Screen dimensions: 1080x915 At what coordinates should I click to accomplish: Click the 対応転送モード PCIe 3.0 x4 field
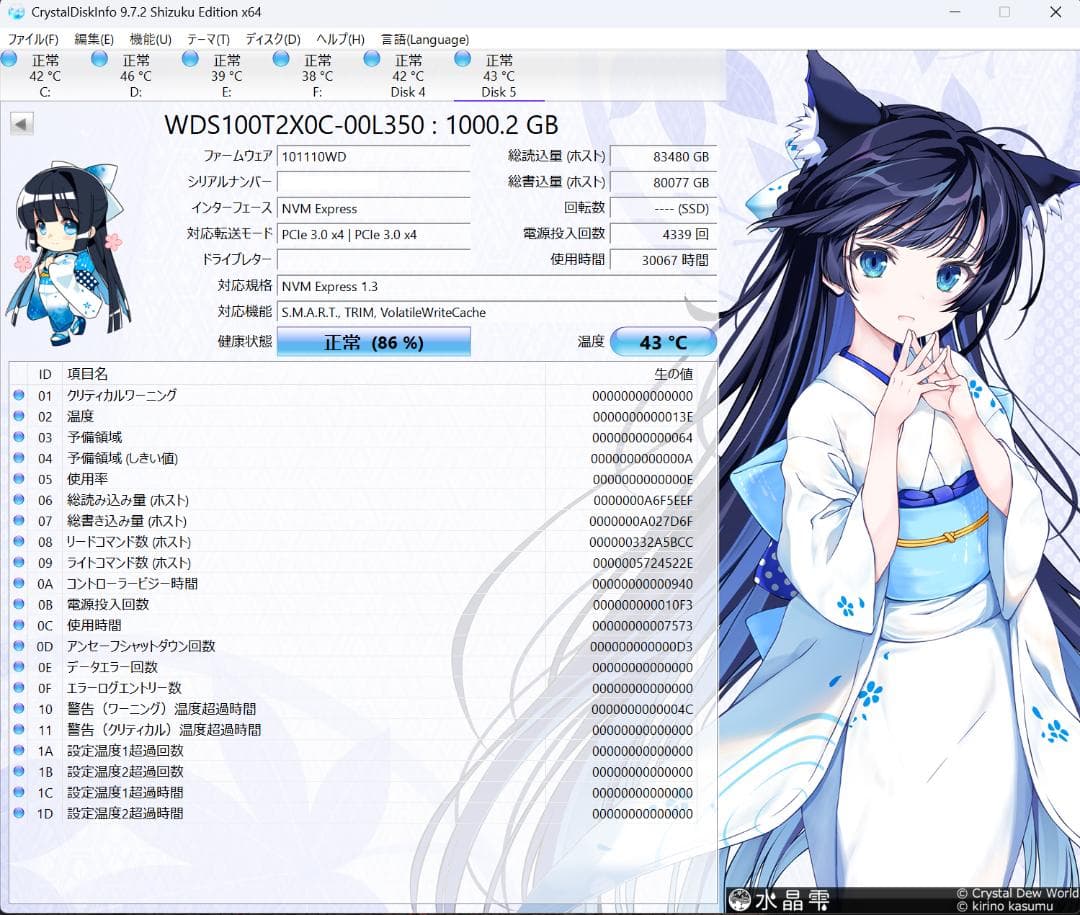pyautogui.click(x=373, y=234)
